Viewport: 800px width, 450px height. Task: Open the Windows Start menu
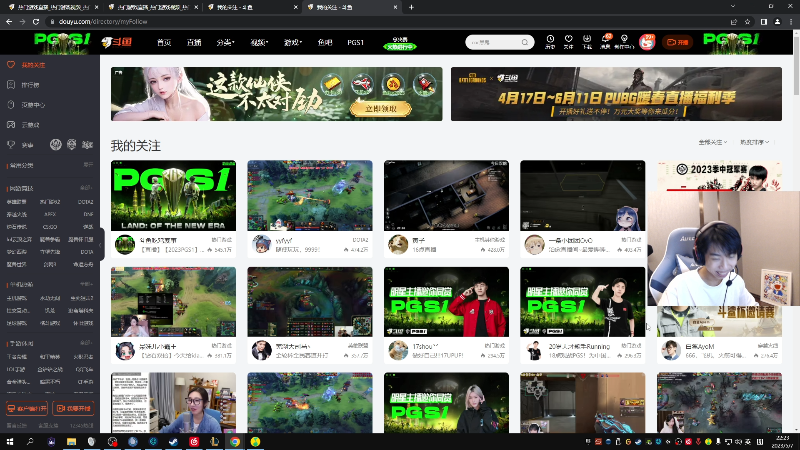(x=9, y=441)
